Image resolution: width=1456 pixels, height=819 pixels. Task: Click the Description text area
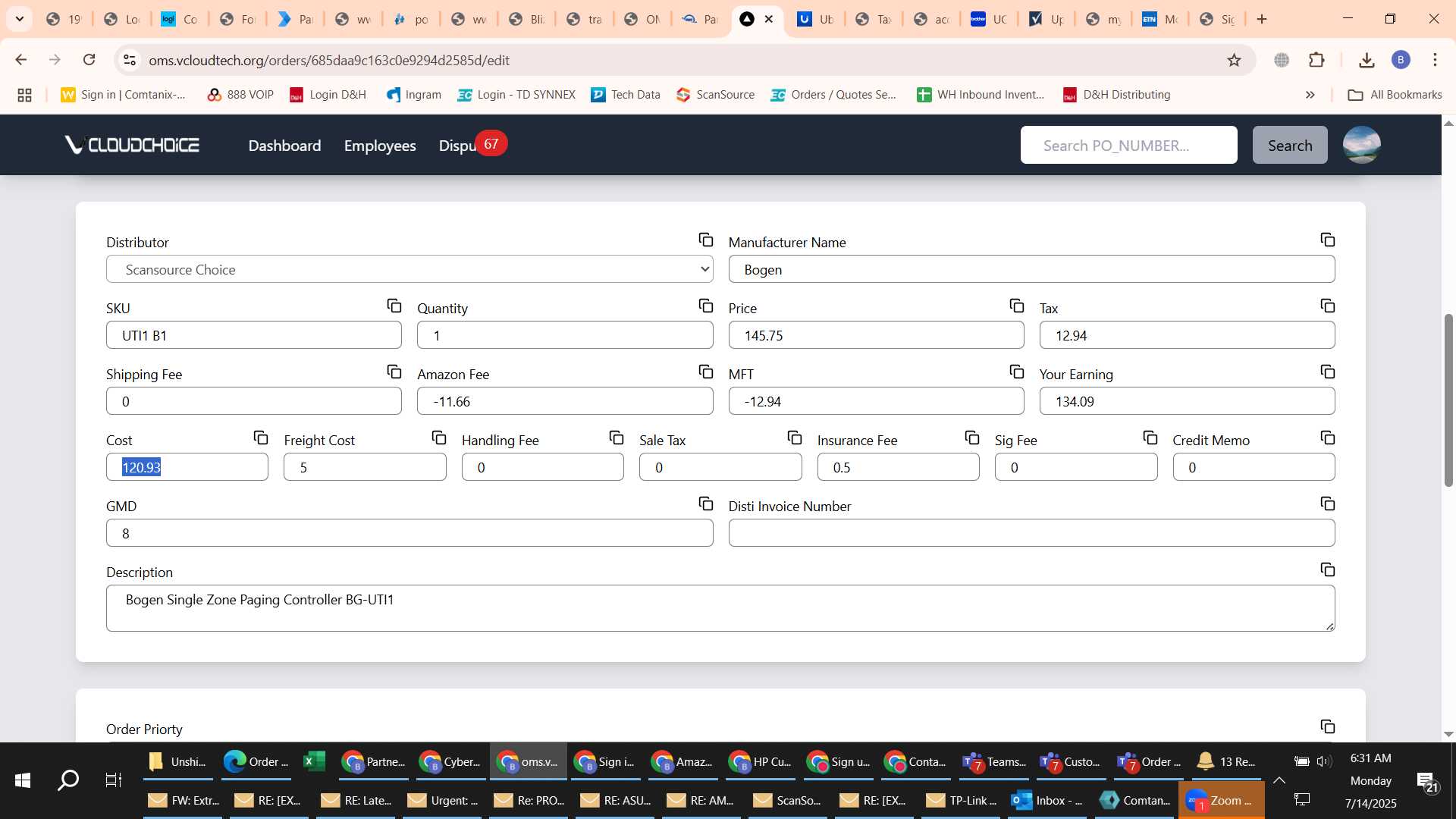point(720,608)
